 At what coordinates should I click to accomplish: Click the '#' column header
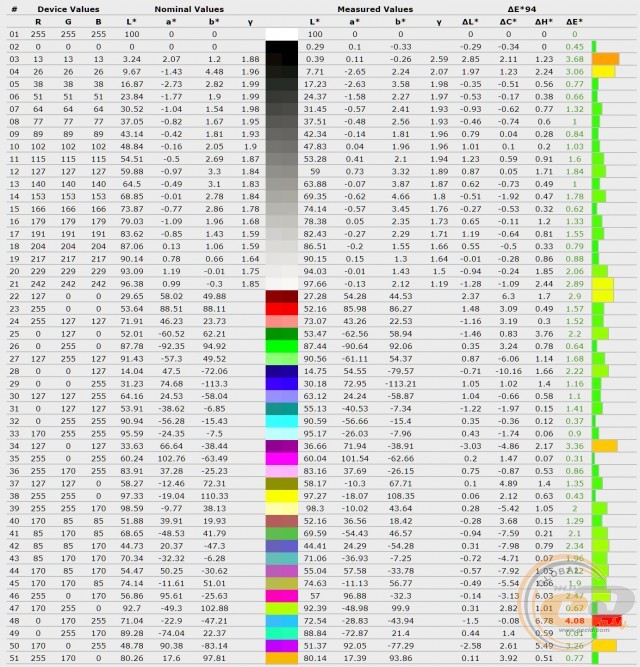(x=14, y=9)
